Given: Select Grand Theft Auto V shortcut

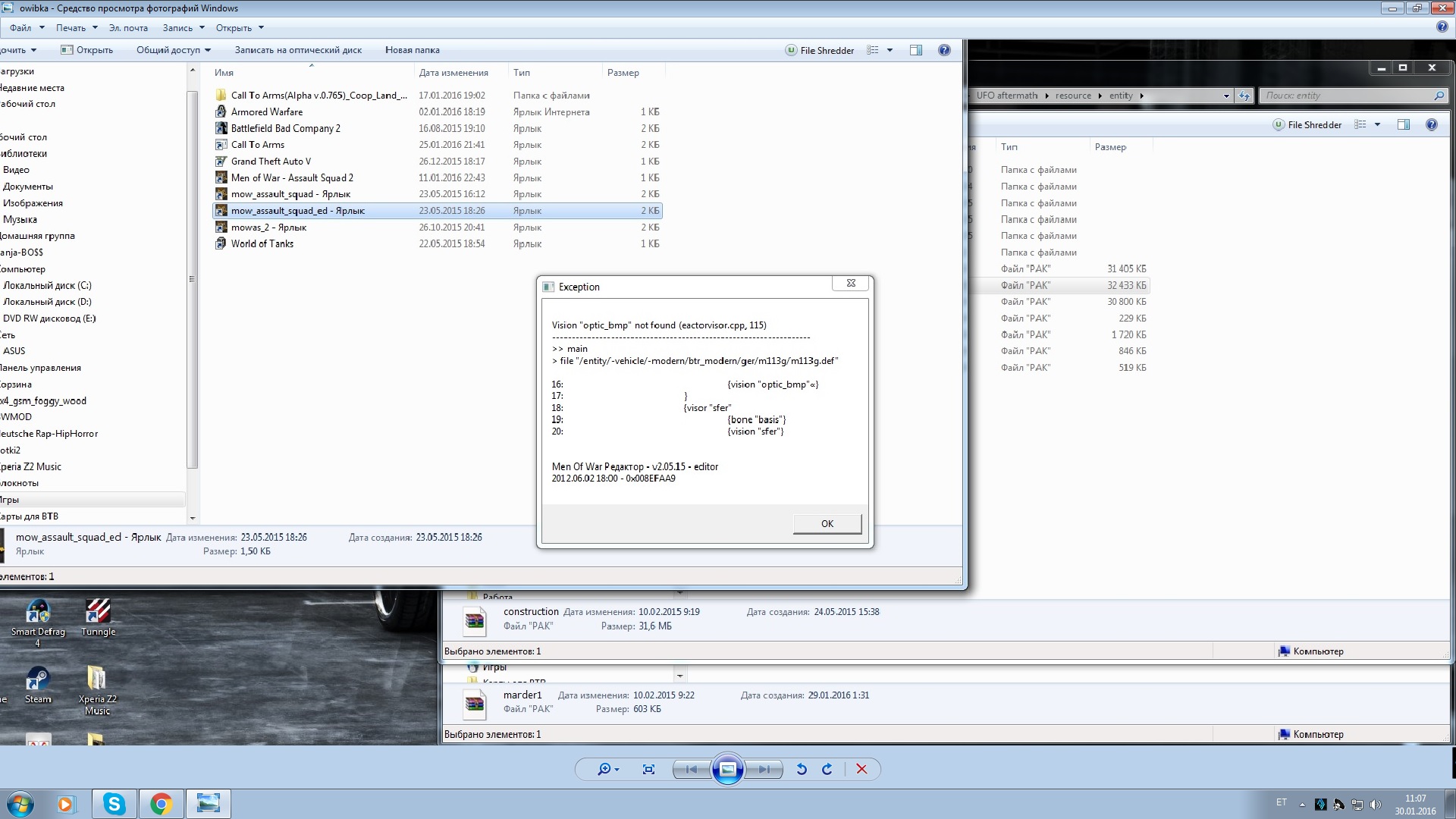Looking at the screenshot, I should (x=271, y=162).
